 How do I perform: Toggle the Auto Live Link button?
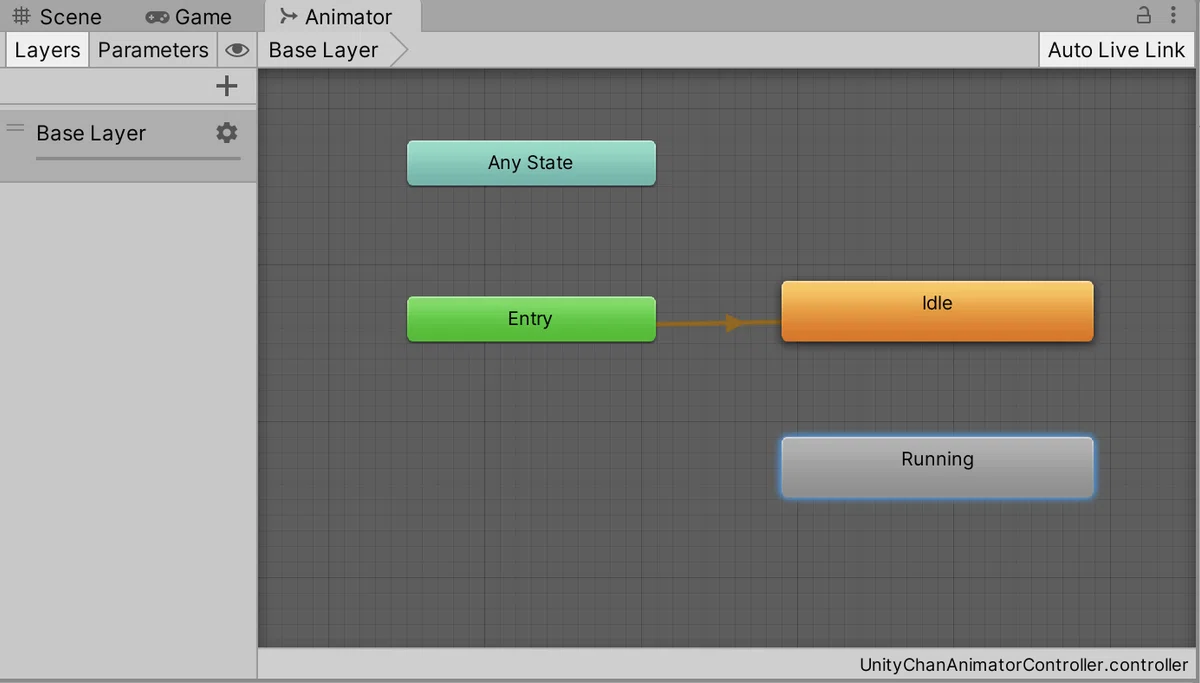pos(1116,50)
